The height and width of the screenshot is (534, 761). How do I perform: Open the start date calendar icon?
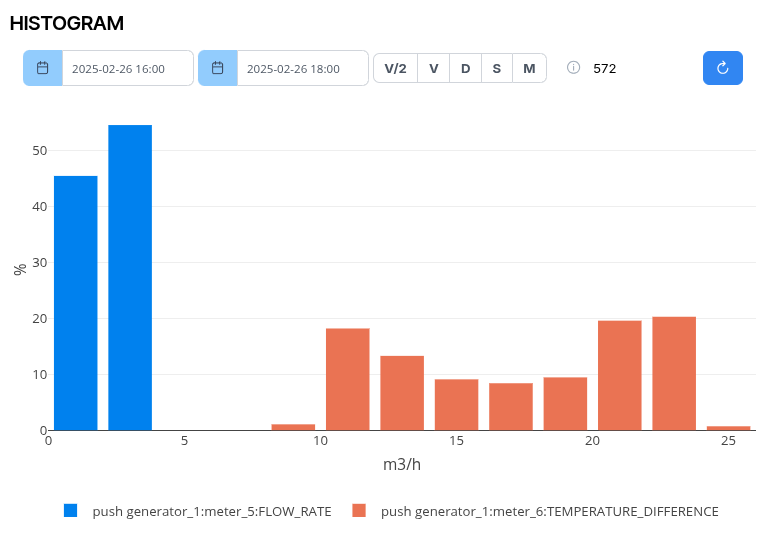[x=43, y=68]
